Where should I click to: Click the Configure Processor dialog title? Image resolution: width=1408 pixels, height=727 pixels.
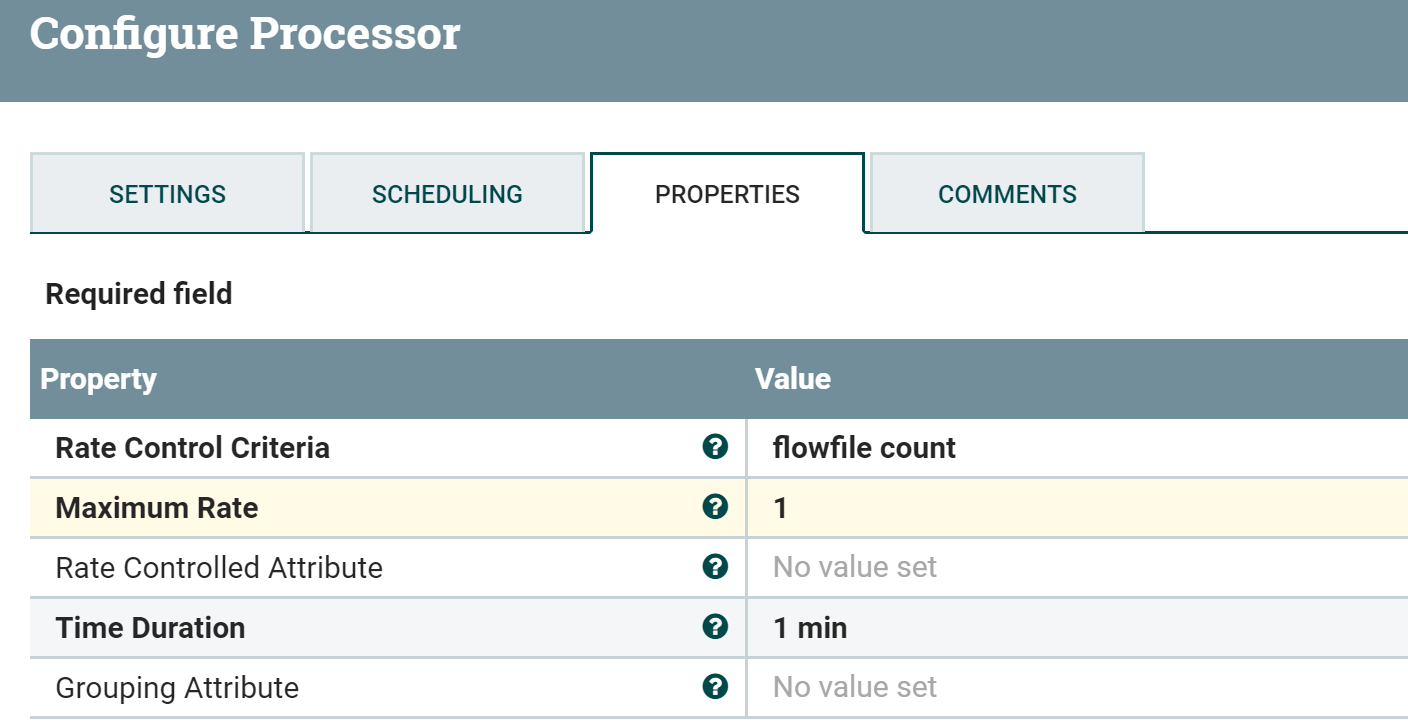pos(244,34)
